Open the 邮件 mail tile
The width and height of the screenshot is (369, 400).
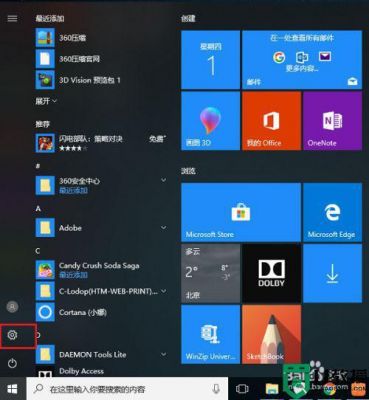tap(302, 60)
